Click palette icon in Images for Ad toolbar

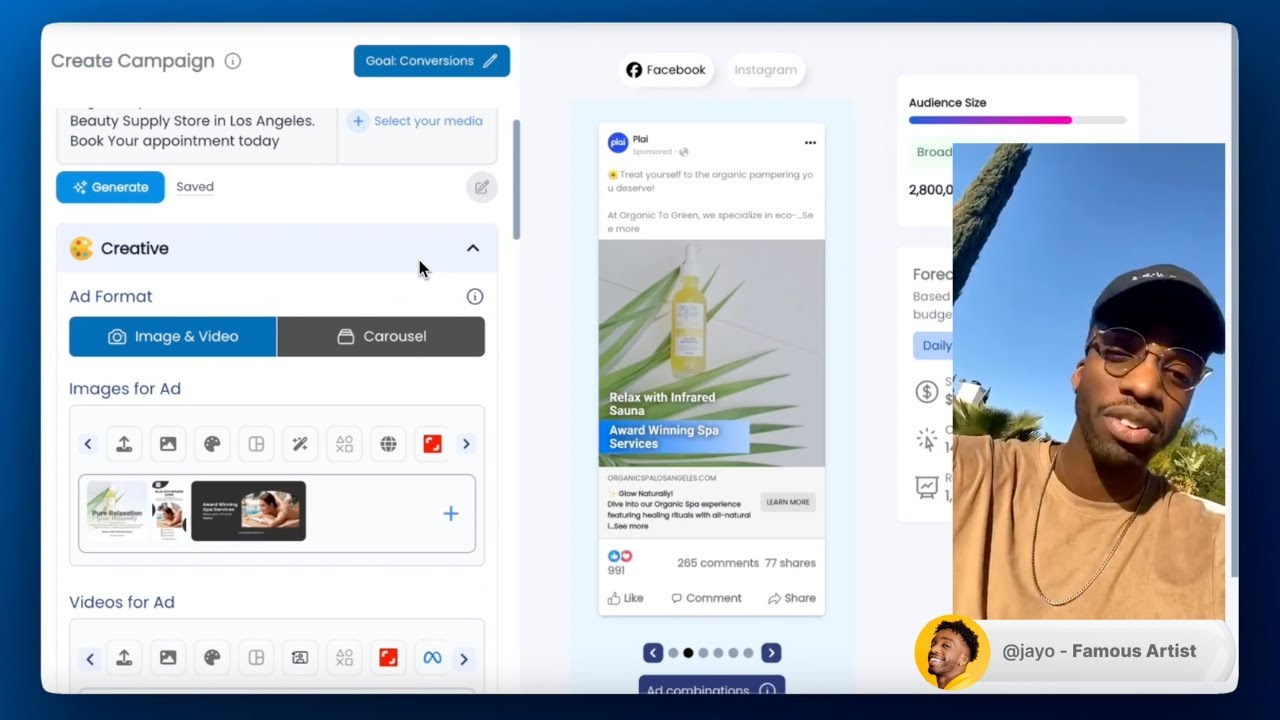coord(212,444)
